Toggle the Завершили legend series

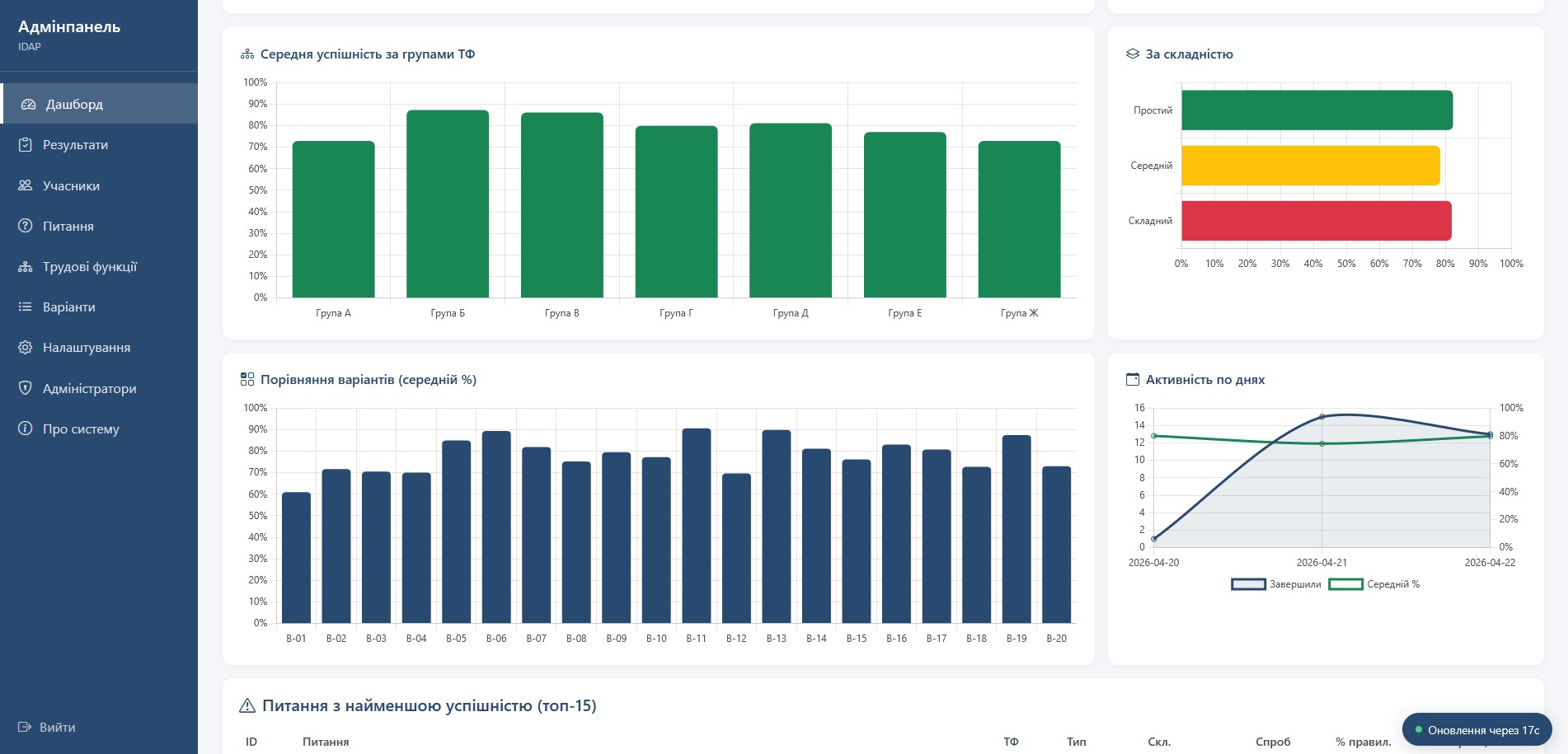1276,584
